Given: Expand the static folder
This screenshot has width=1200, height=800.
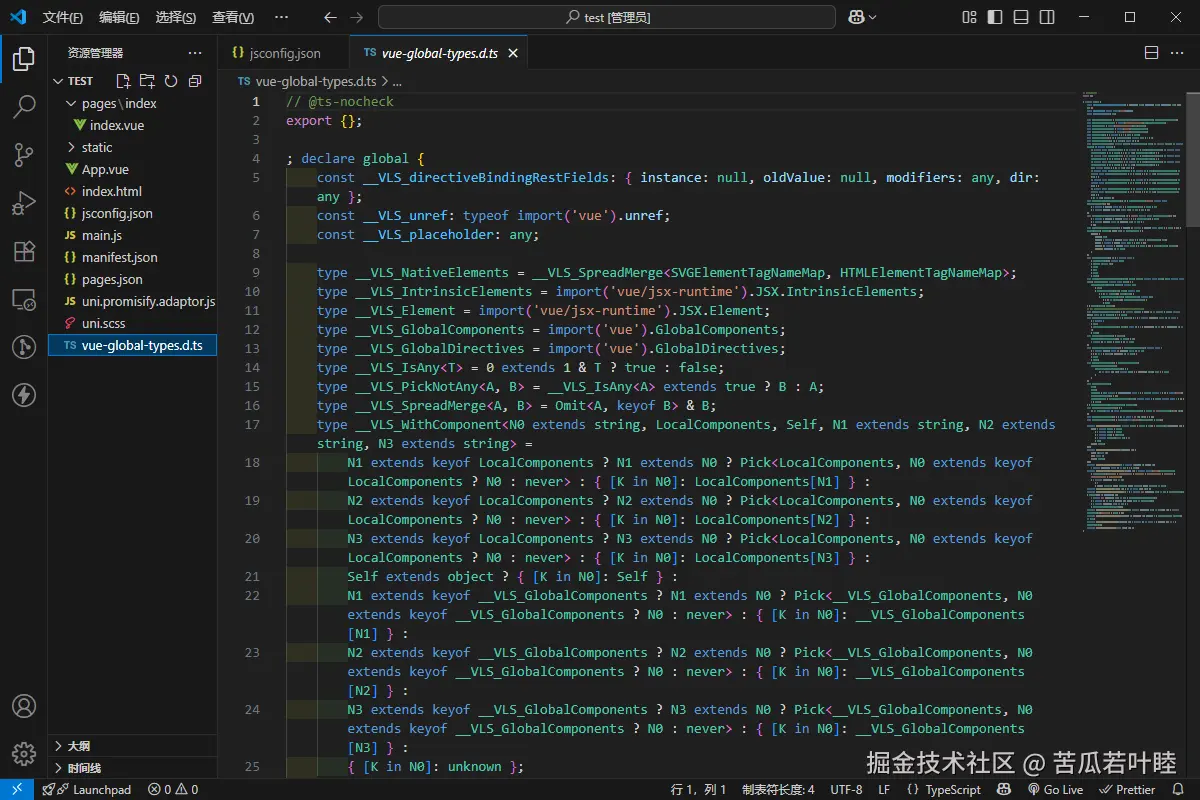Looking at the screenshot, I should pos(96,147).
